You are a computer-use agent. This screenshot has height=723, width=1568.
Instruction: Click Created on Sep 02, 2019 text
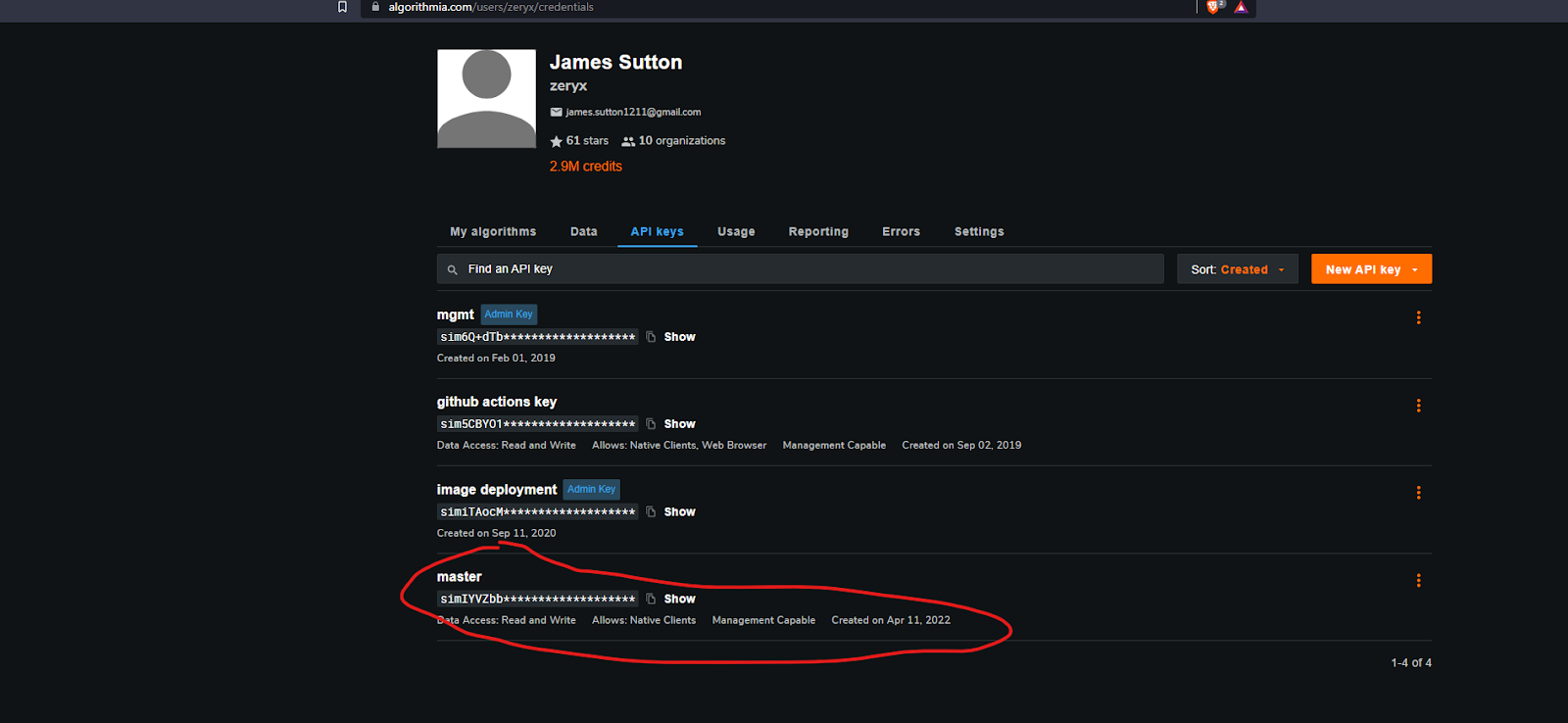click(x=961, y=446)
